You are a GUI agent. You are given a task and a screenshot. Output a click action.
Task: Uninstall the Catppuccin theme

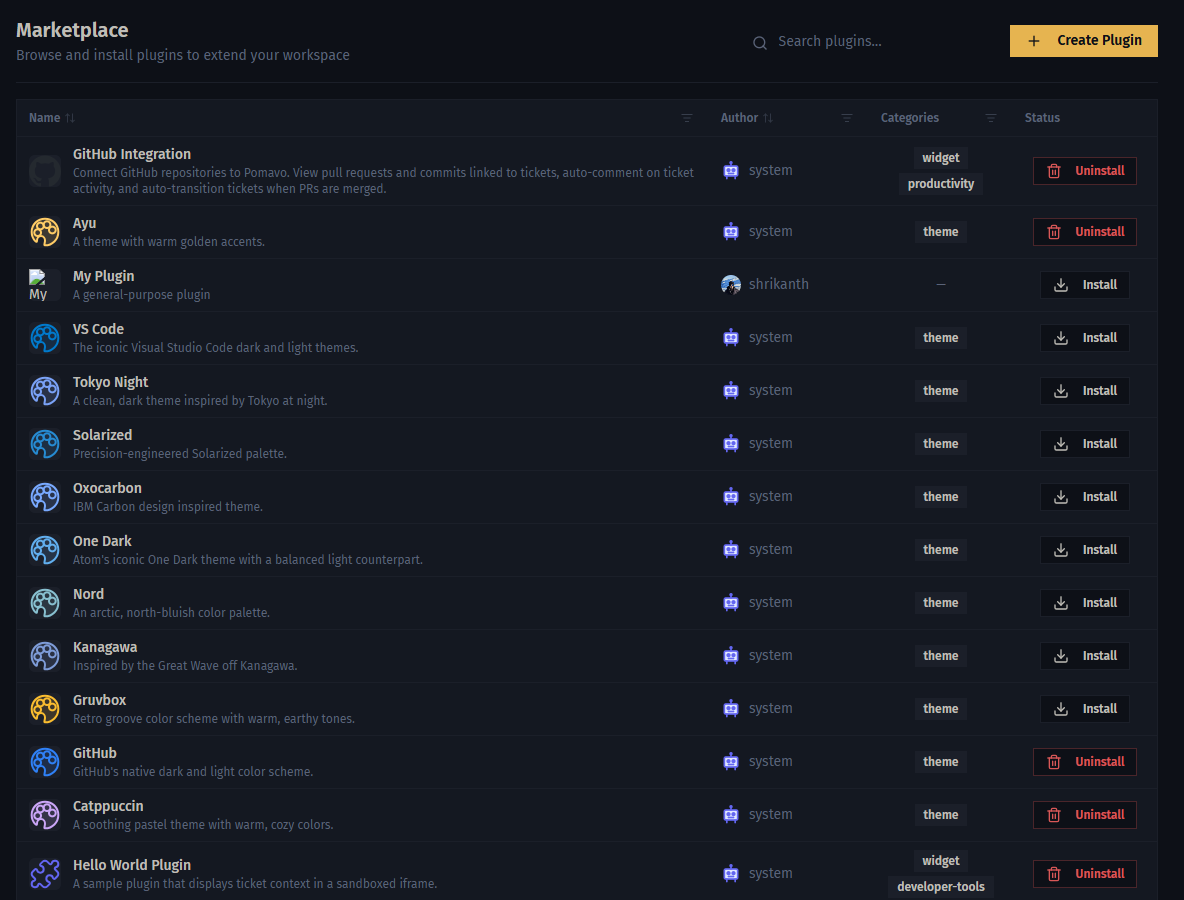pos(1084,815)
